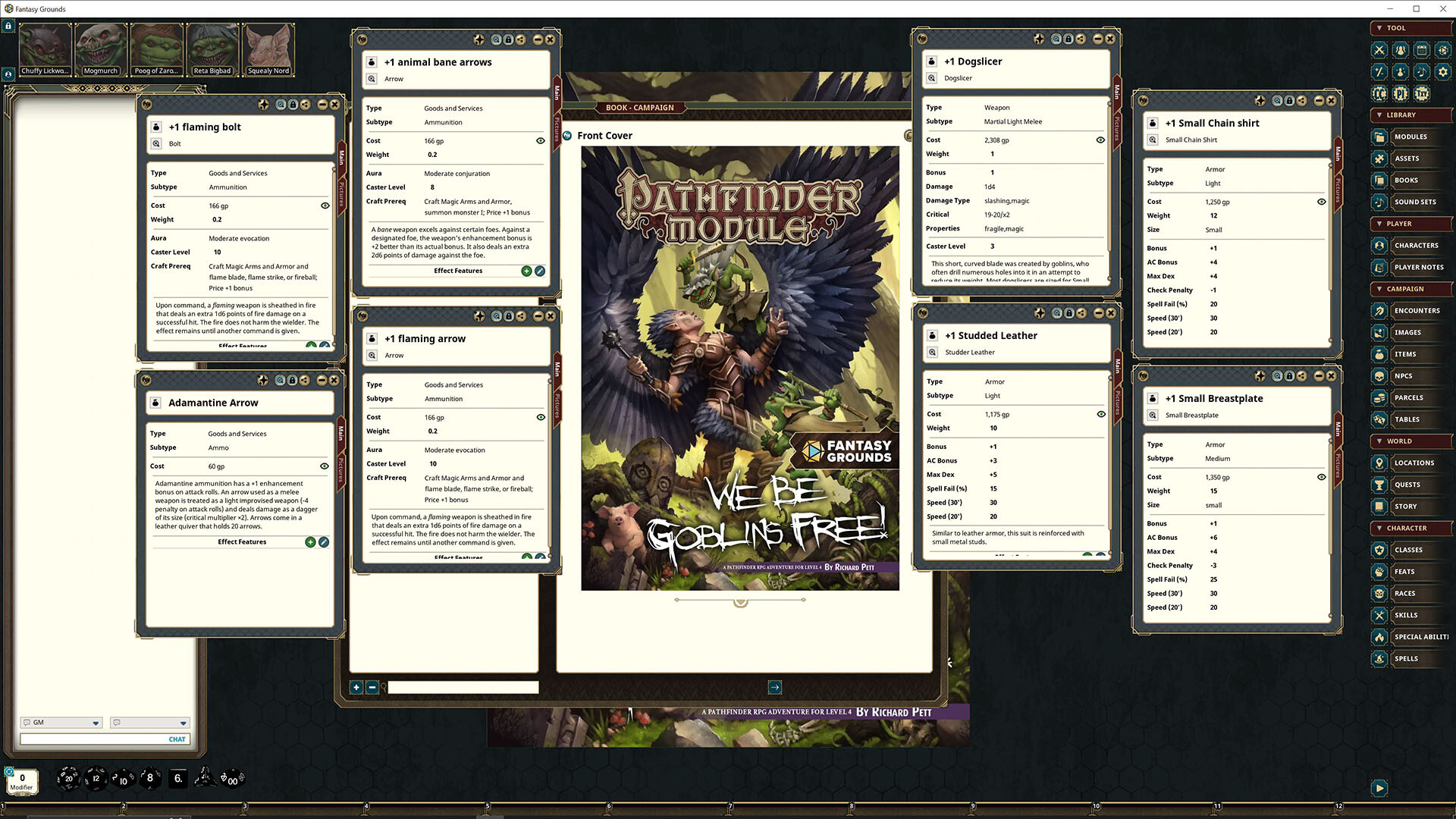The height and width of the screenshot is (819, 1456).
Task: Click the next page arrow in the book reader
Action: click(x=775, y=687)
